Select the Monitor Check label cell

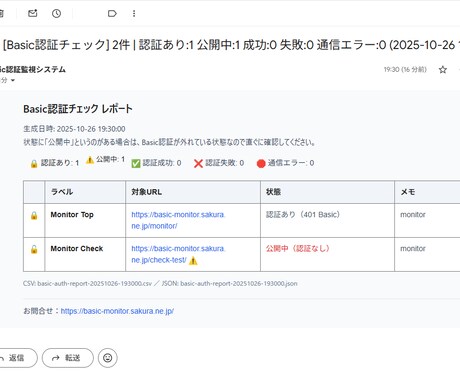coord(85,254)
